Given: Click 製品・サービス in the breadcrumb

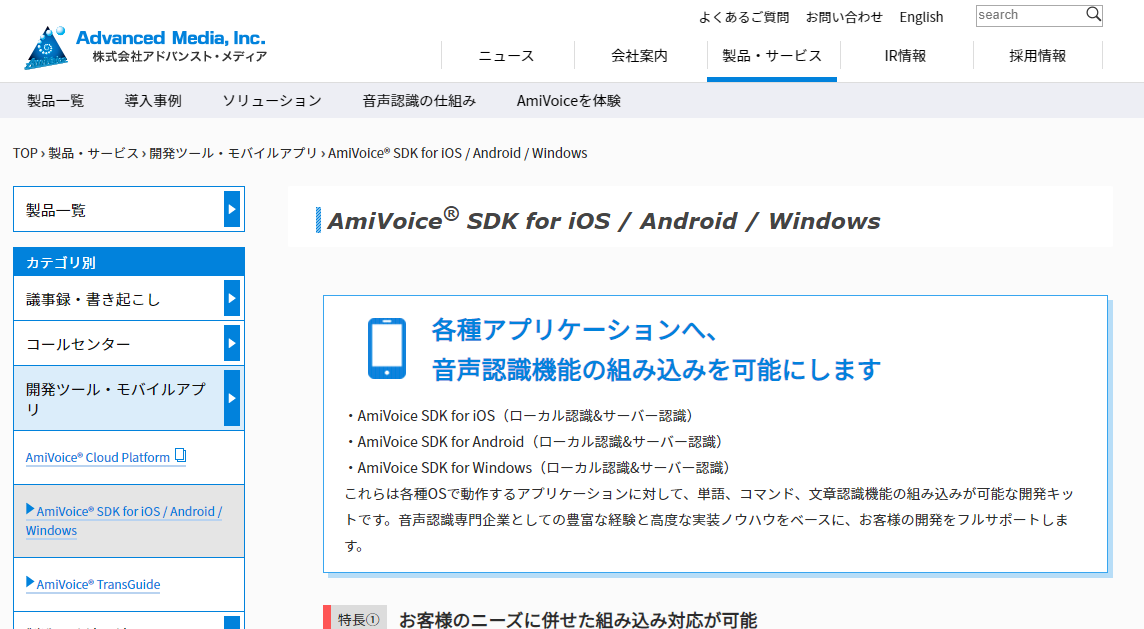Looking at the screenshot, I should (x=93, y=153).
